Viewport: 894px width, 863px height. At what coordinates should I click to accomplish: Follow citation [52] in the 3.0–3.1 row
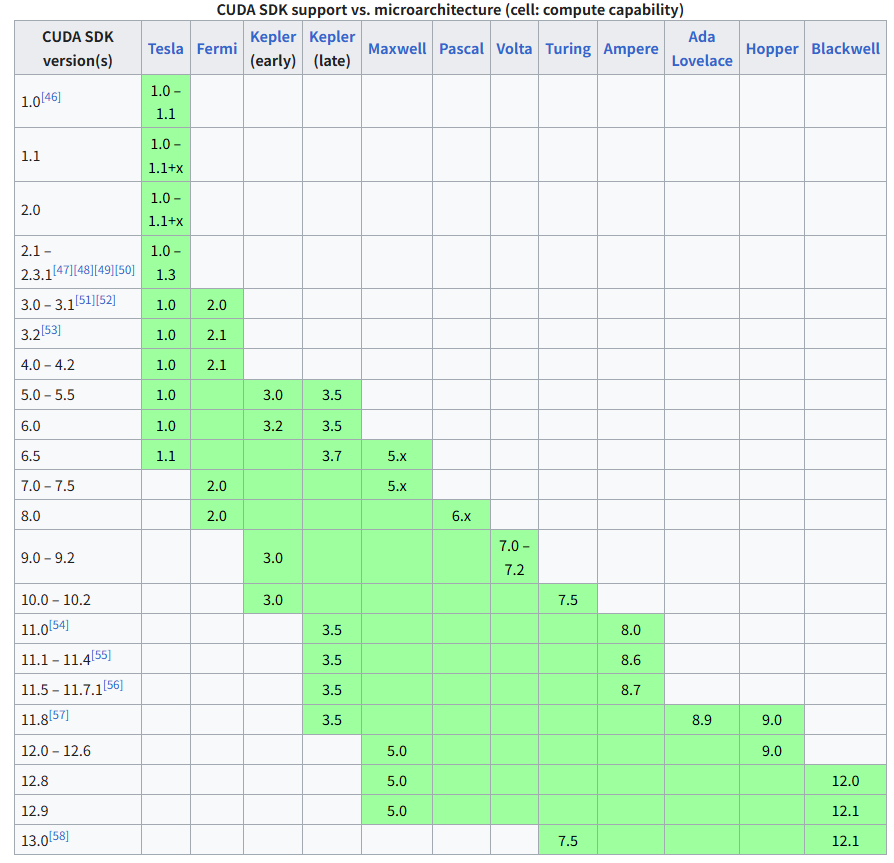[x=105, y=300]
